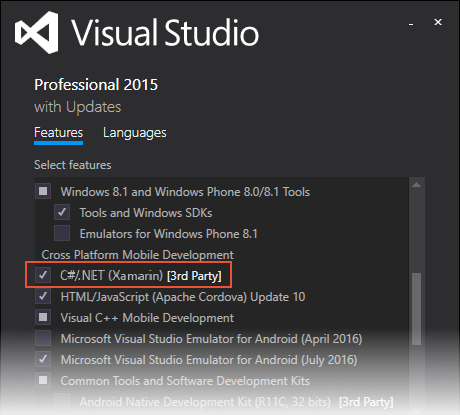Select the Features tab

click(x=59, y=133)
